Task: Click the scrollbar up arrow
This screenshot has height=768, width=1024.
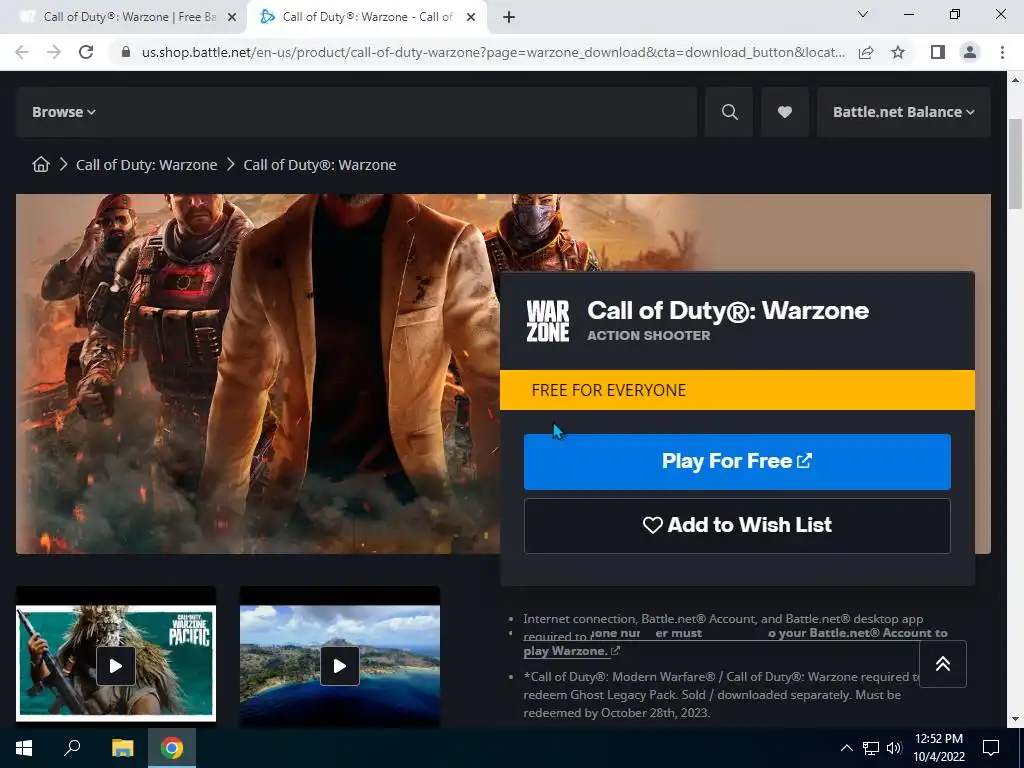Action: [x=1014, y=80]
